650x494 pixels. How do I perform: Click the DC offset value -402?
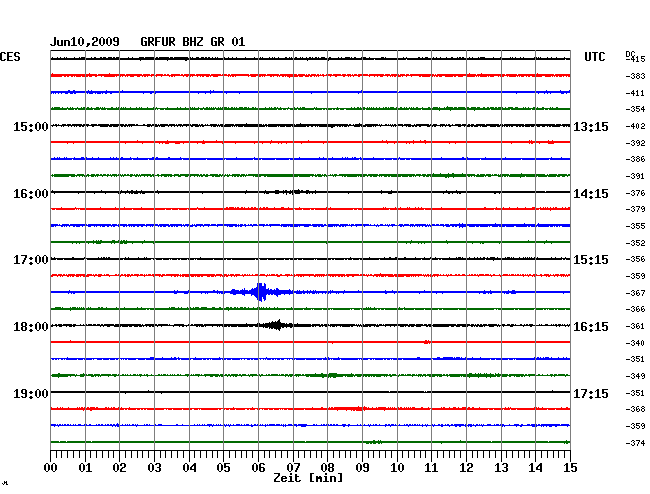(635, 126)
